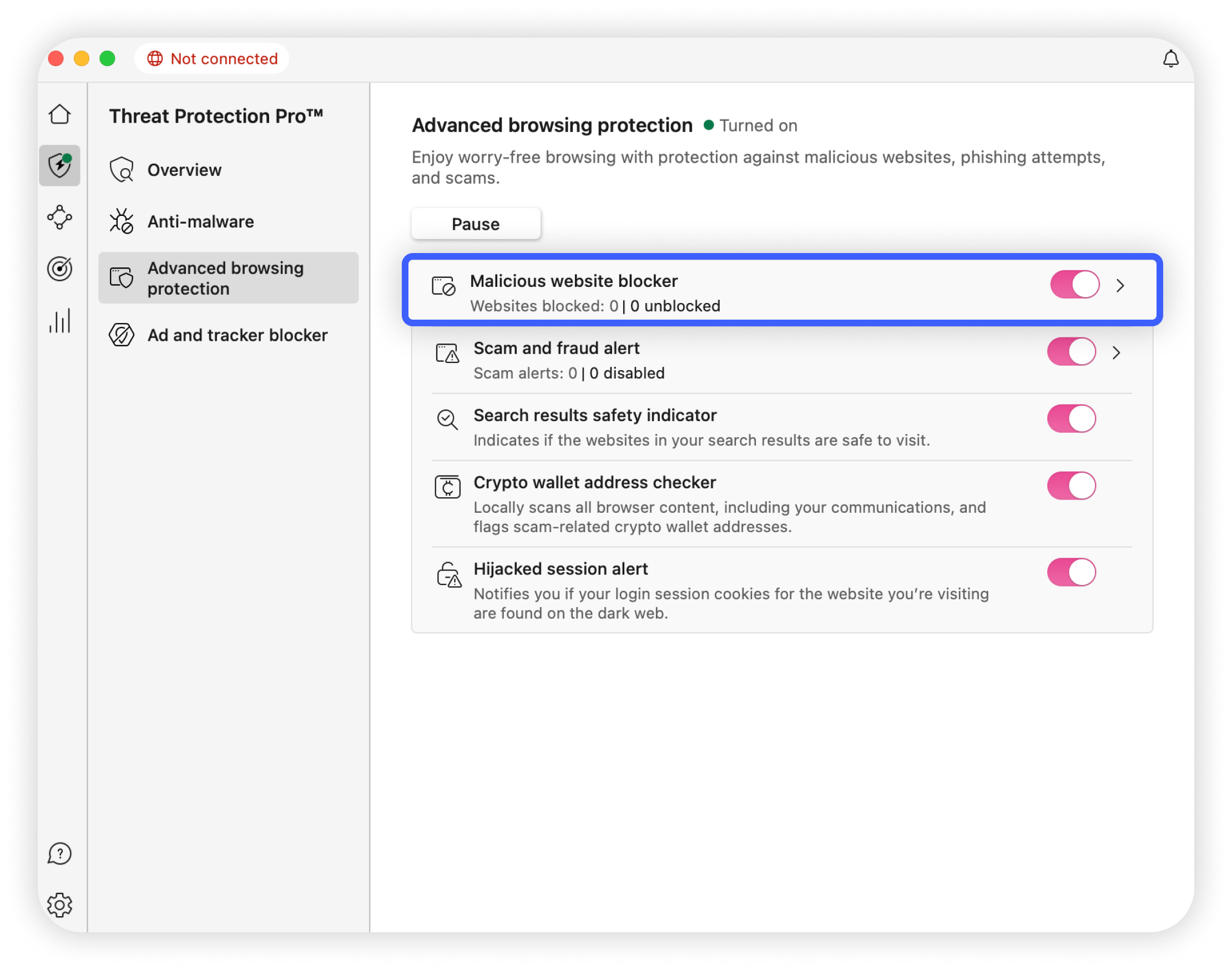This screenshot has width=1232, height=970.
Task: Open the Dark Web Monitor radar icon
Action: [59, 269]
